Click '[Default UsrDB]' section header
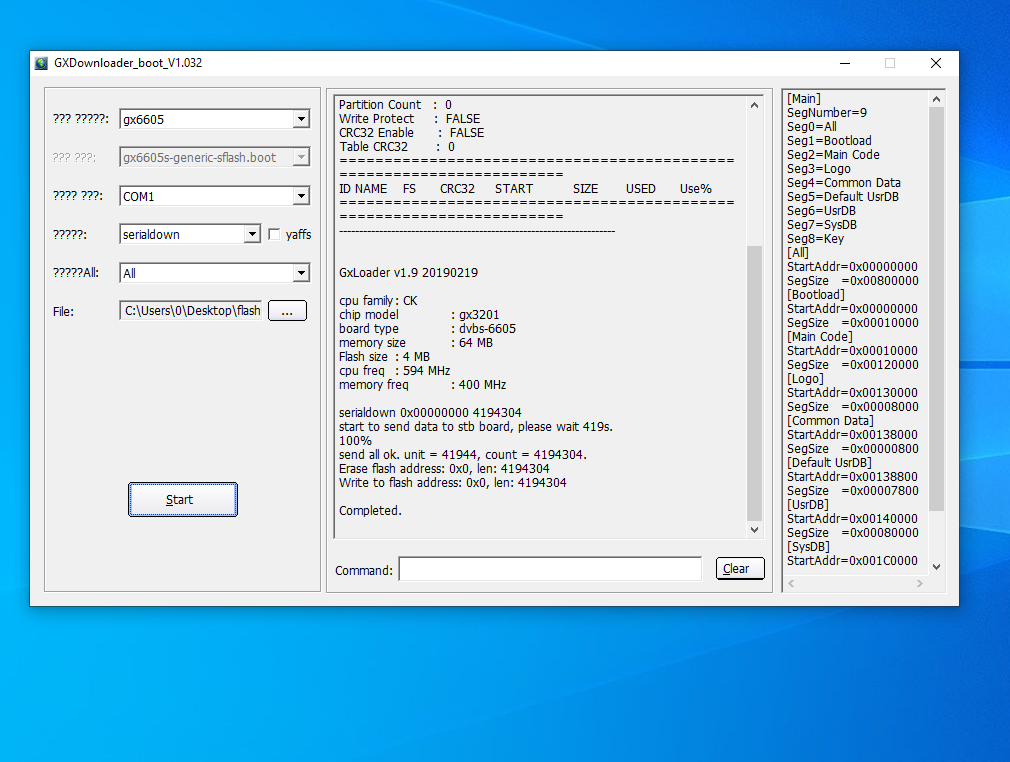1010x762 pixels. click(x=829, y=463)
